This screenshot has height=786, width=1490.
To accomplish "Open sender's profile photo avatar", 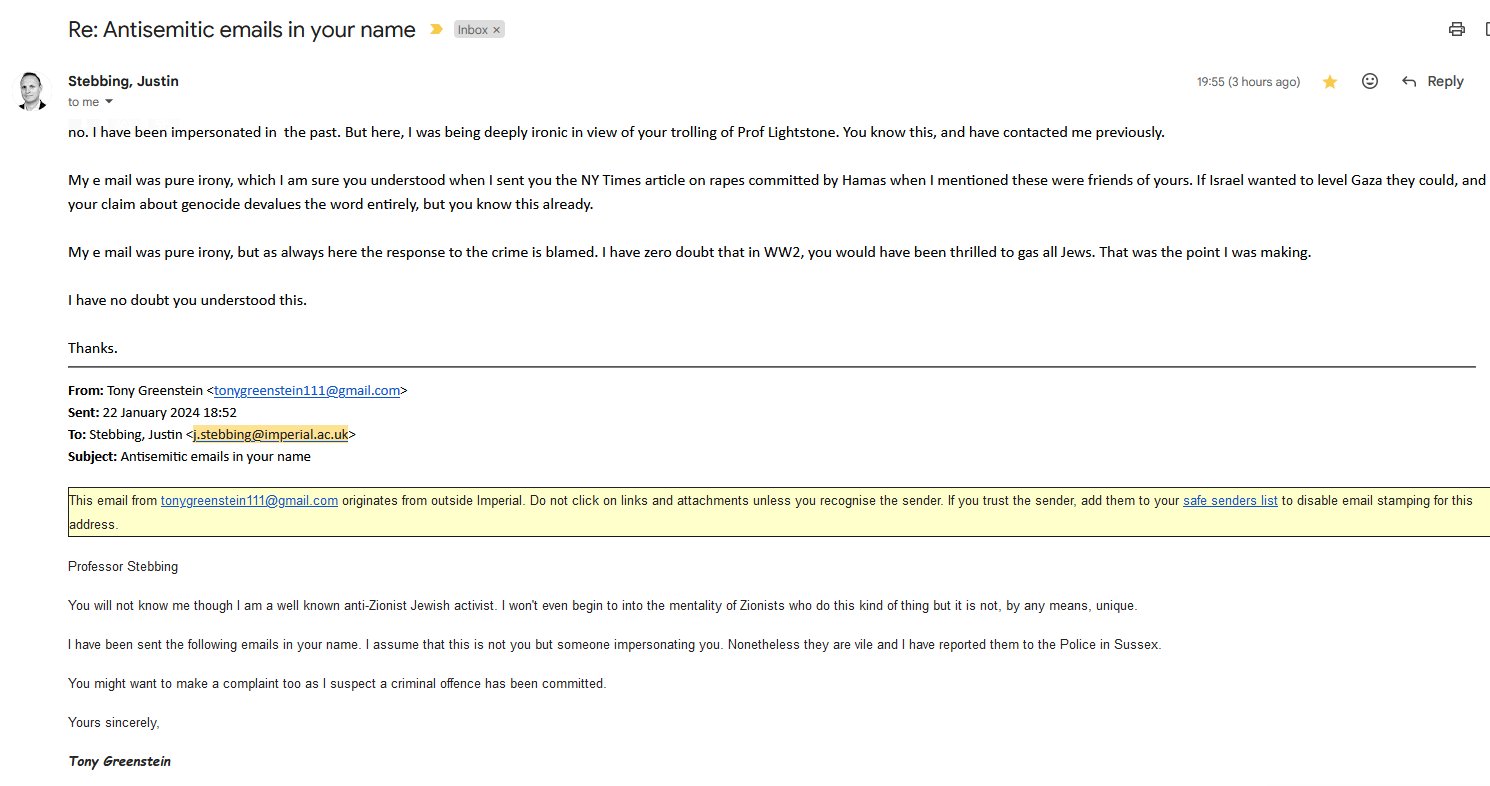I will pos(32,90).
